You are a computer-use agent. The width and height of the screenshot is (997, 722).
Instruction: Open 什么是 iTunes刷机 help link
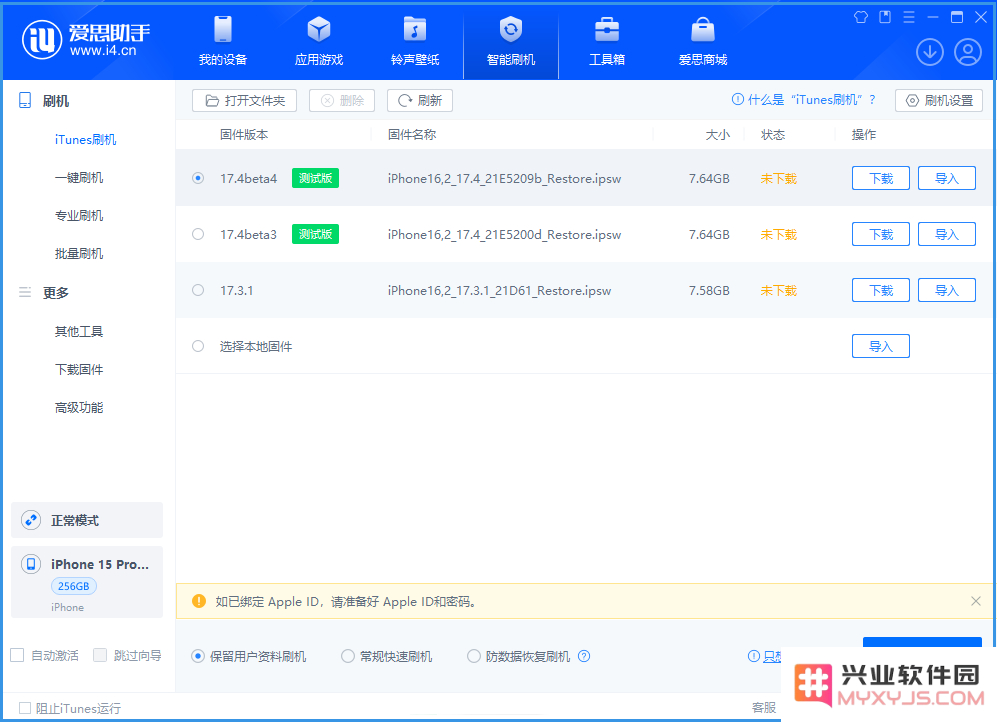(804, 100)
